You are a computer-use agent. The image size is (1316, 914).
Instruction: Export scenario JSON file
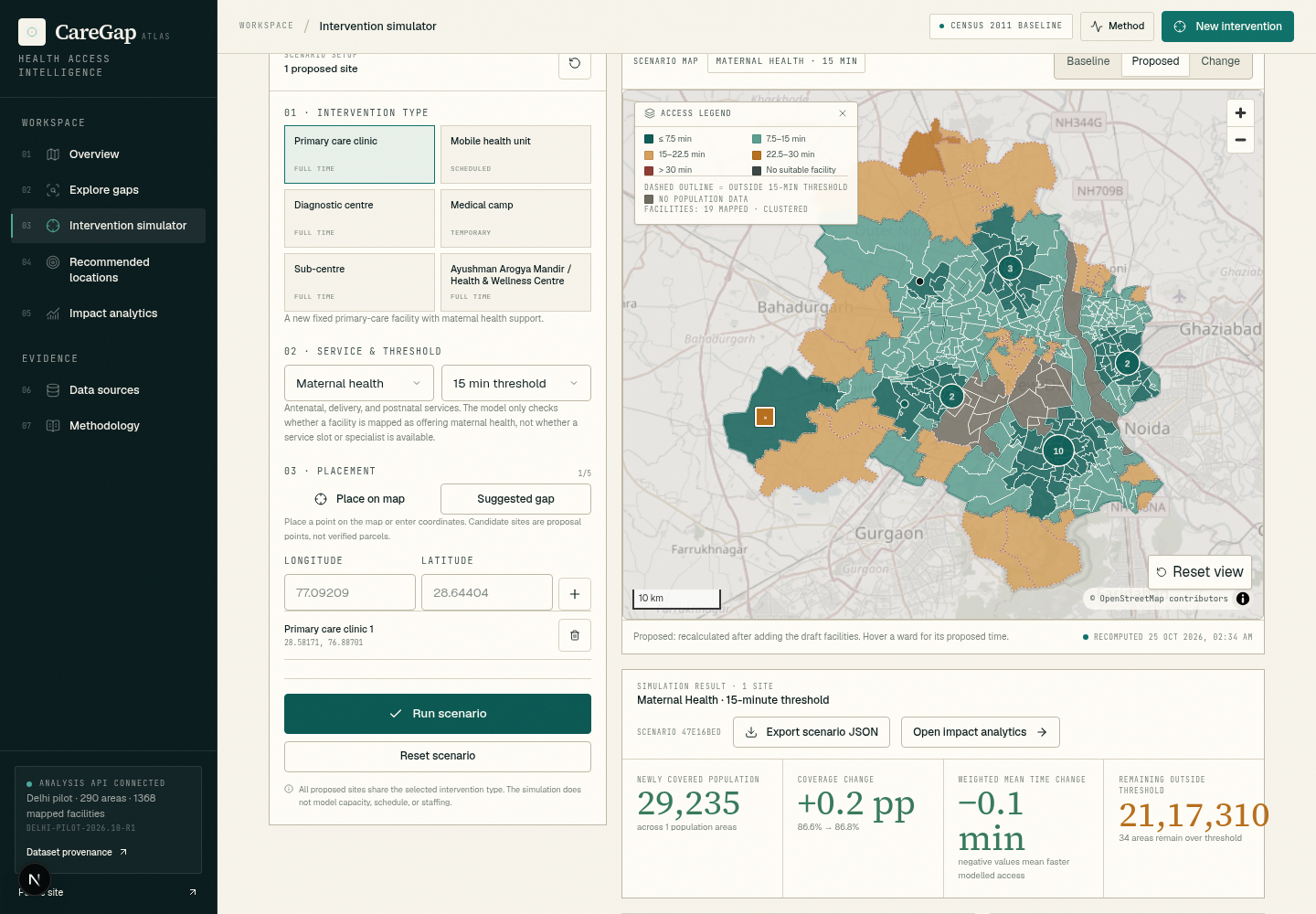[812, 732]
